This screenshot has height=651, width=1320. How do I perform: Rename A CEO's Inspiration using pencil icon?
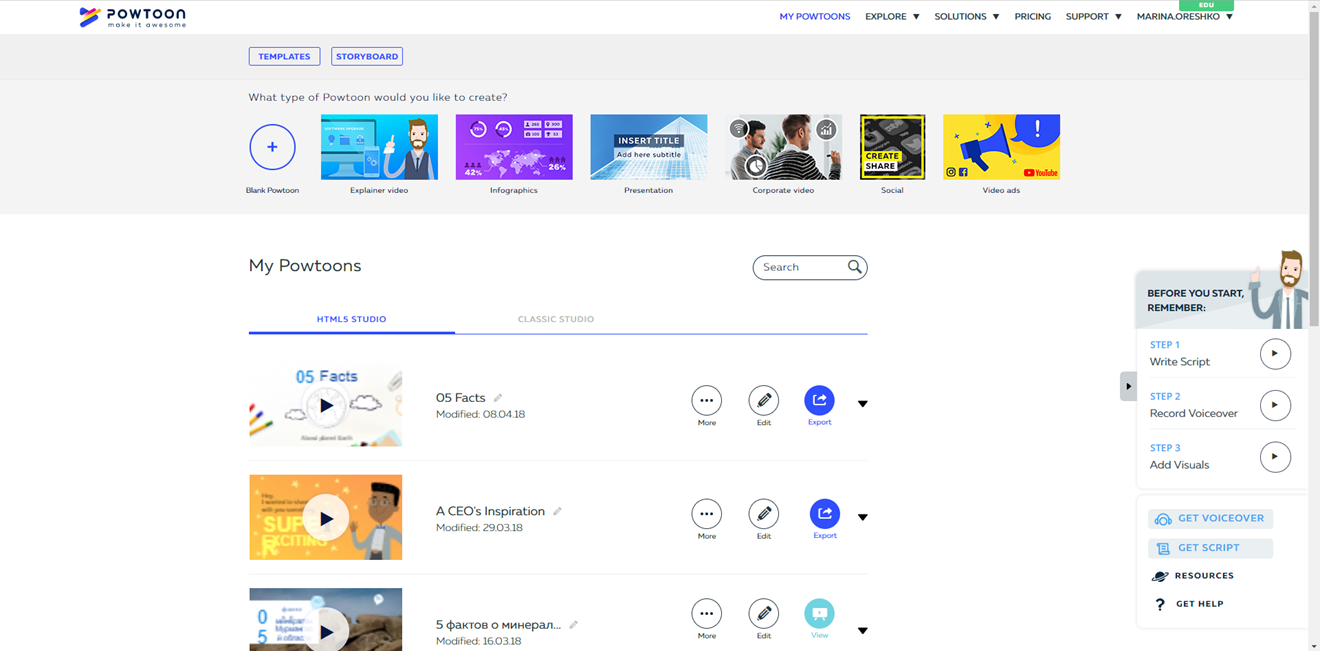point(557,511)
